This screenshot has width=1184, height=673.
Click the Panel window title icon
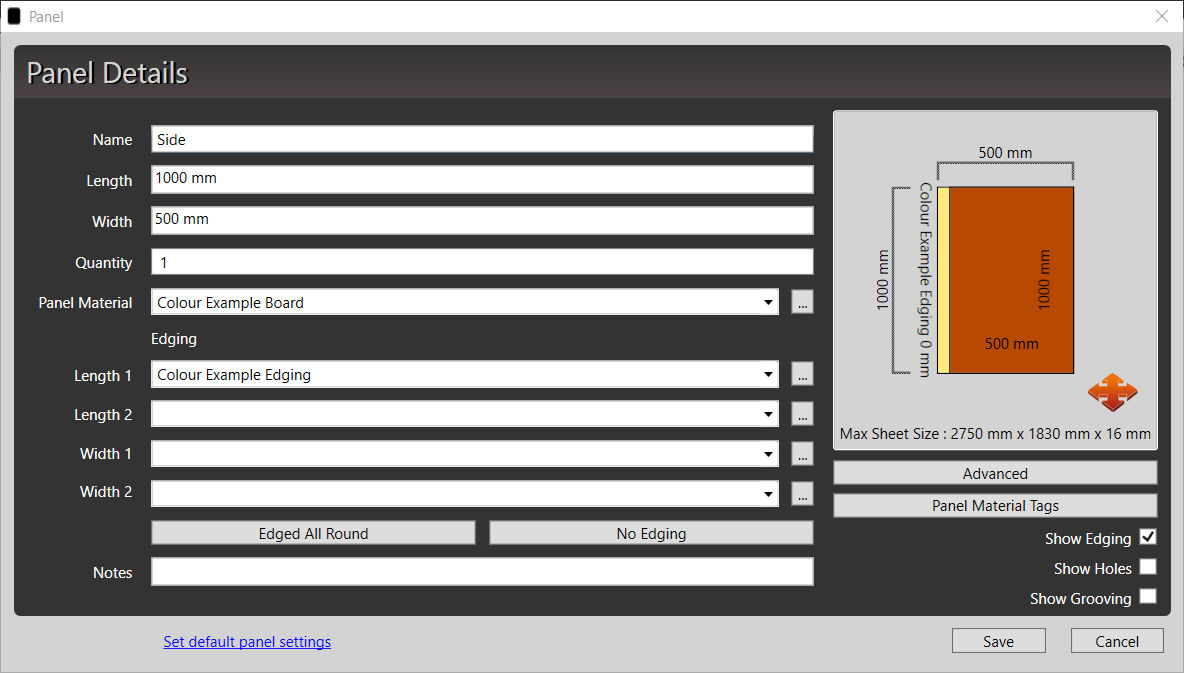pos(14,17)
